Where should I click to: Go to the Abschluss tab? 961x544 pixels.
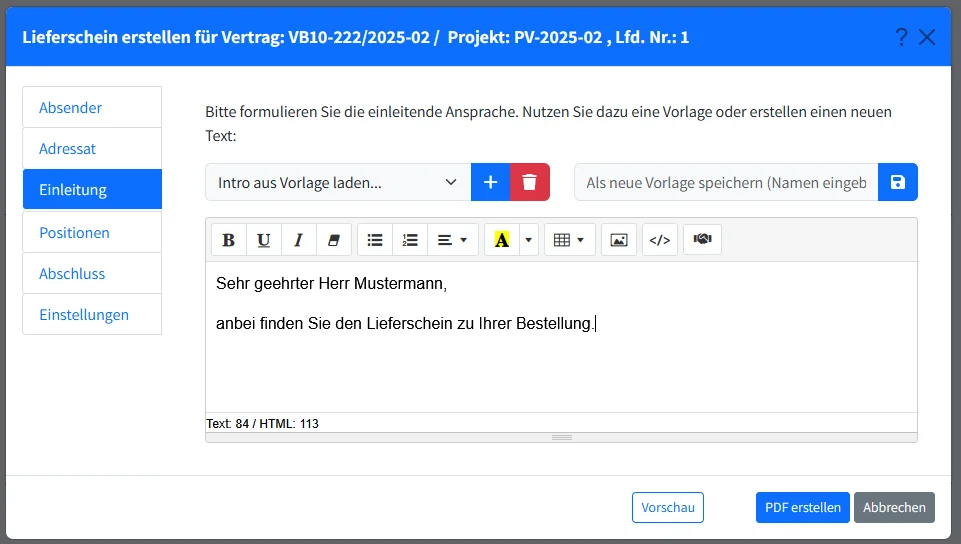[92, 273]
